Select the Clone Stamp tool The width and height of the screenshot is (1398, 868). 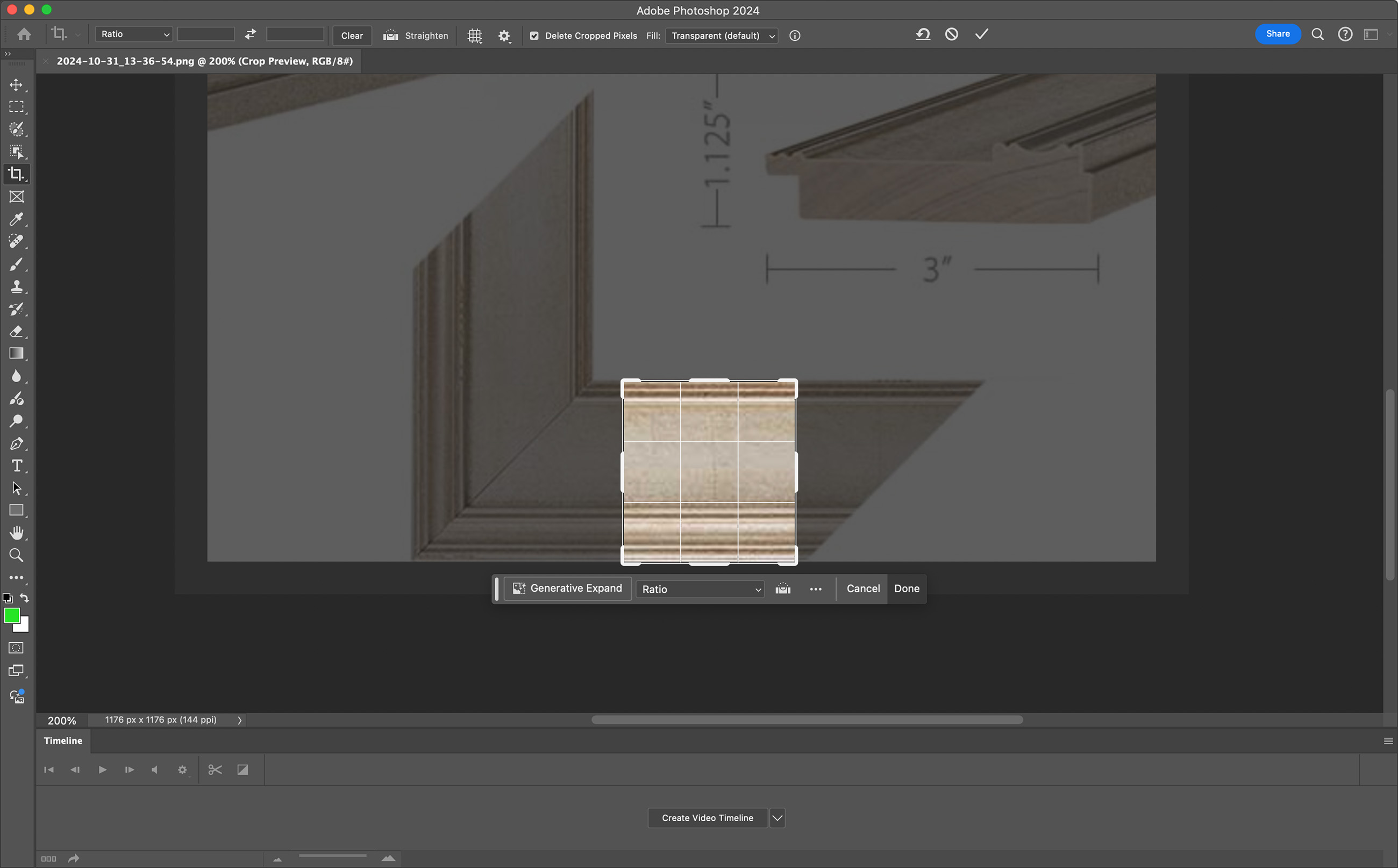[16, 286]
